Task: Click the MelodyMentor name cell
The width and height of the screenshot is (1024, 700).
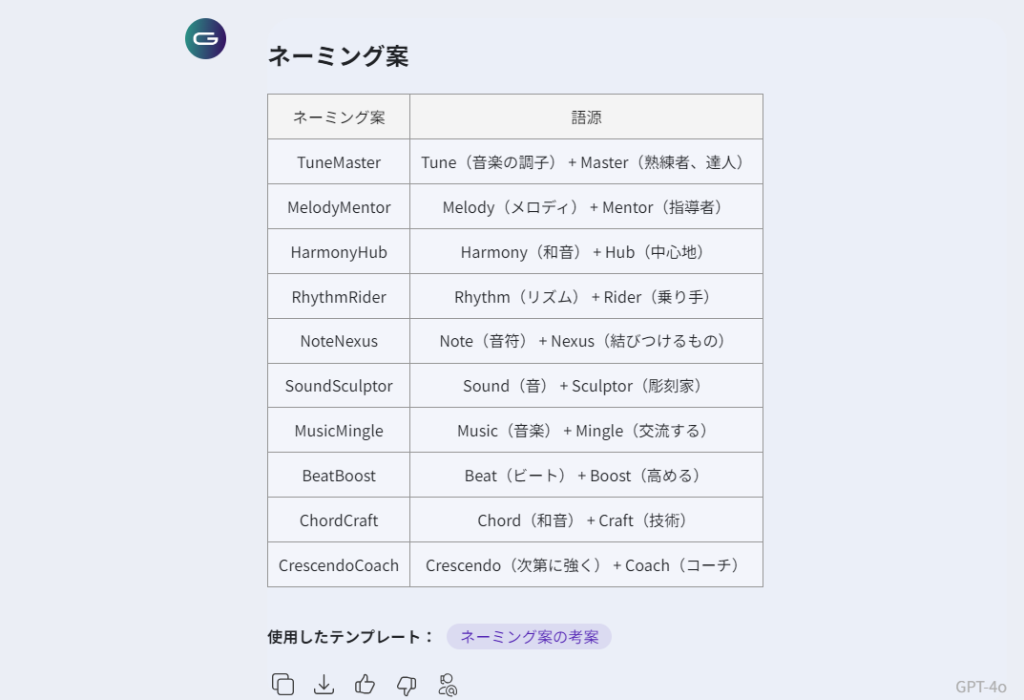Action: [x=339, y=207]
